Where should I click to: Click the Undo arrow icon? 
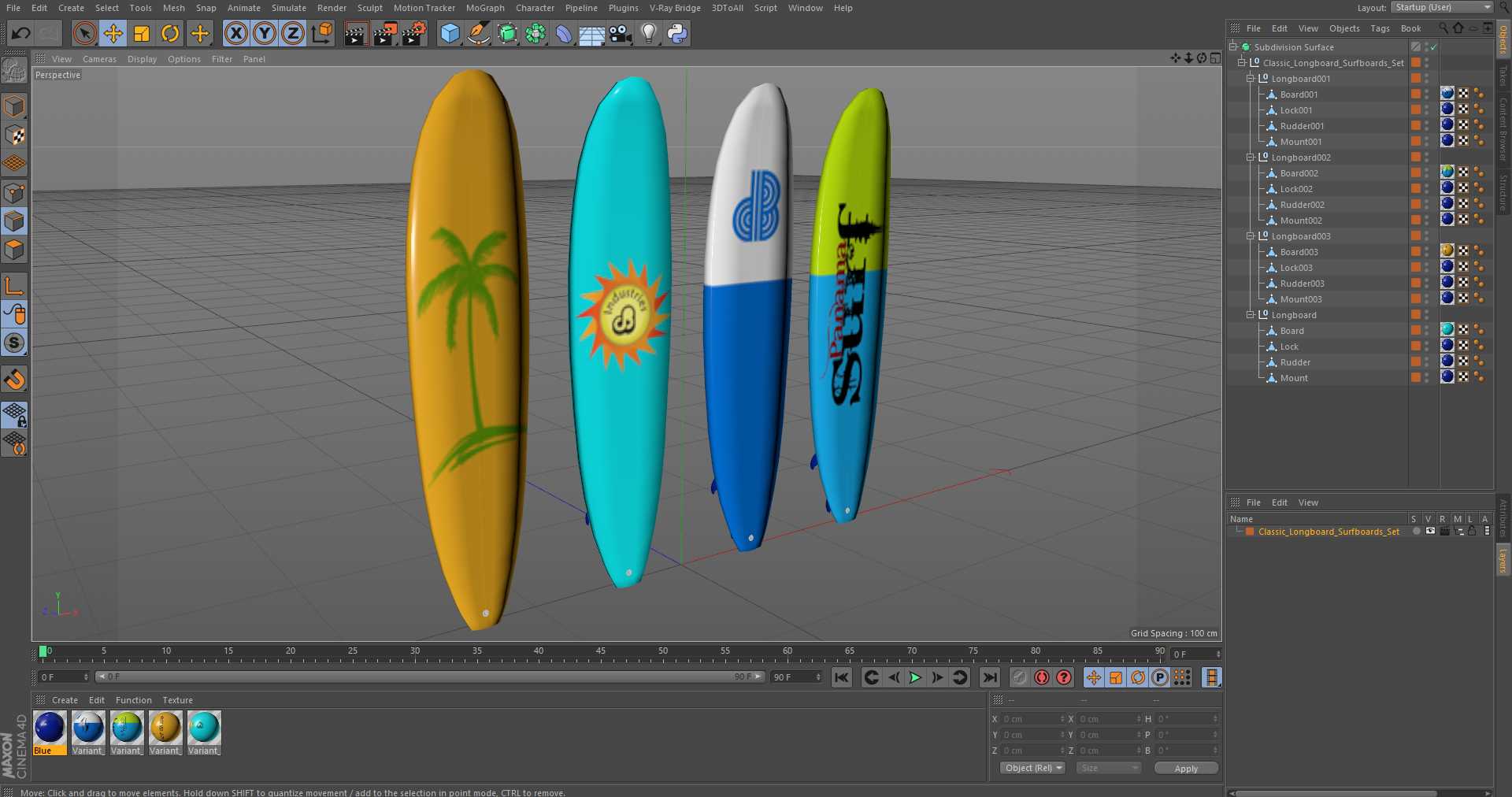21,33
